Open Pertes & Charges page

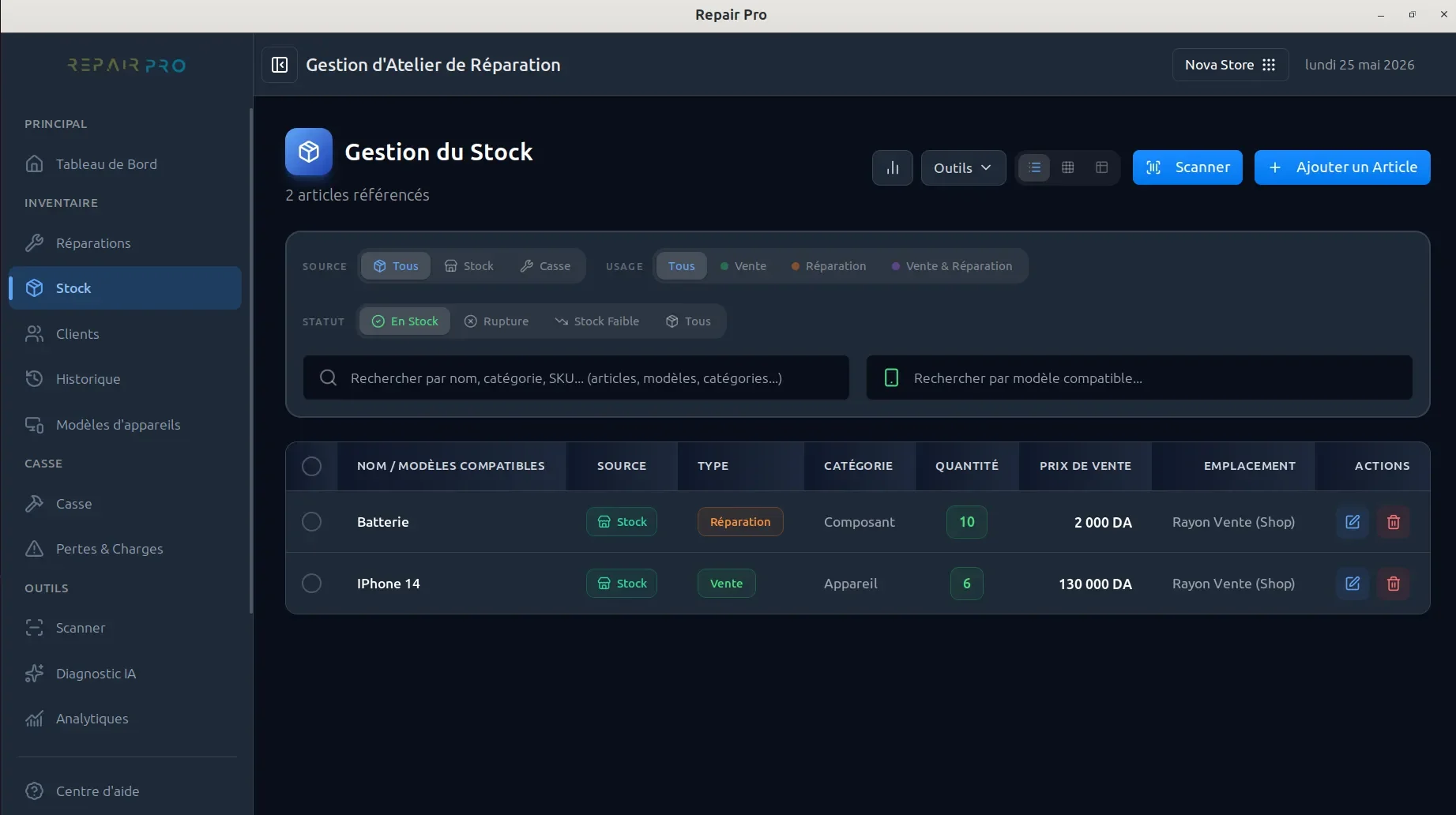pyautogui.click(x=125, y=549)
